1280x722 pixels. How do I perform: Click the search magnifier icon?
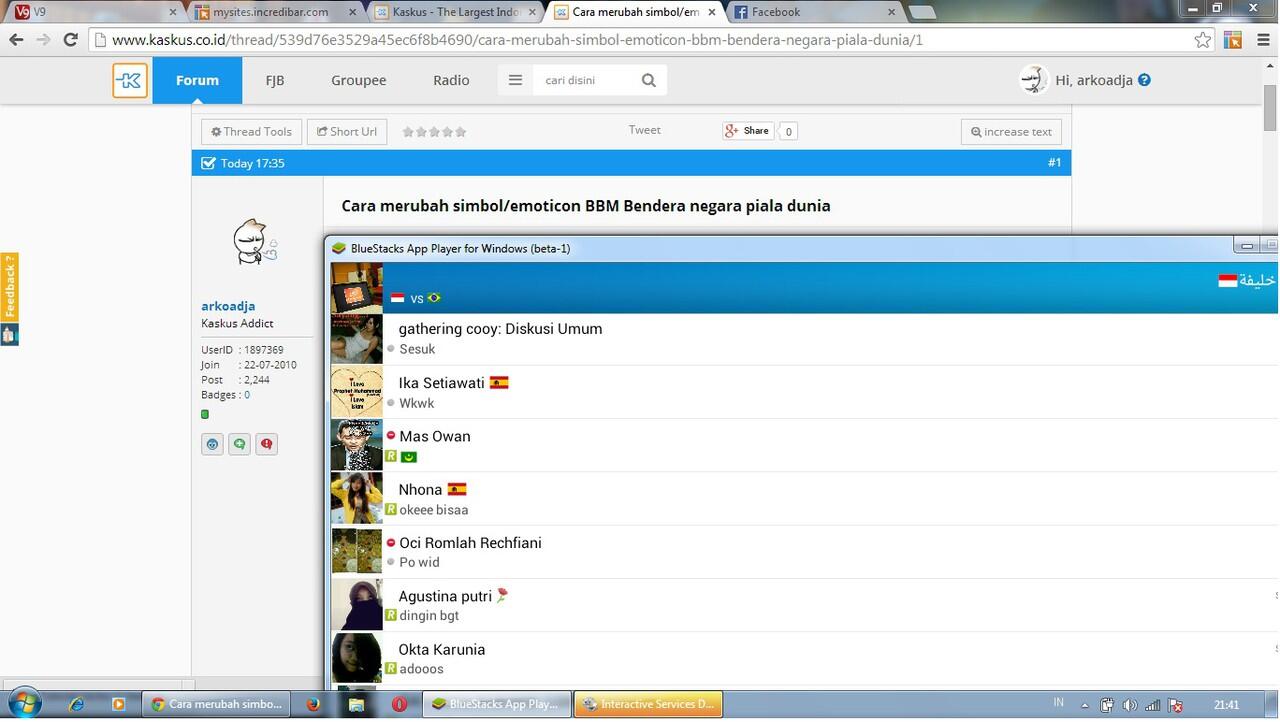(649, 80)
